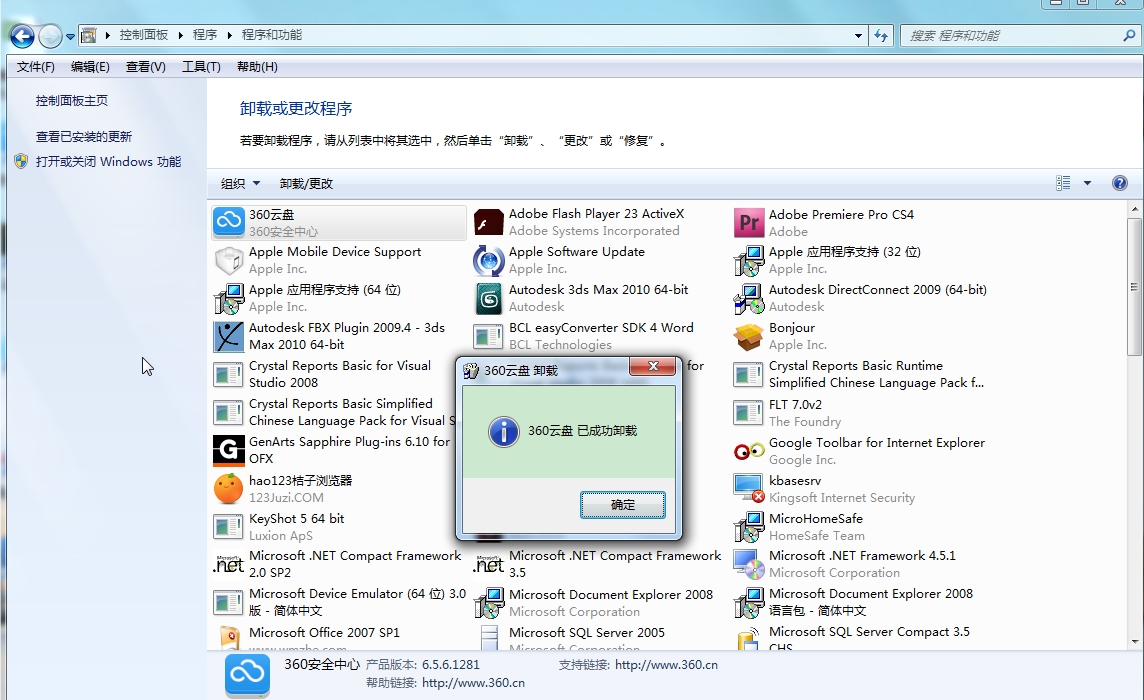Click the Adobe Premiere Pro CS4 icon

(x=748, y=222)
